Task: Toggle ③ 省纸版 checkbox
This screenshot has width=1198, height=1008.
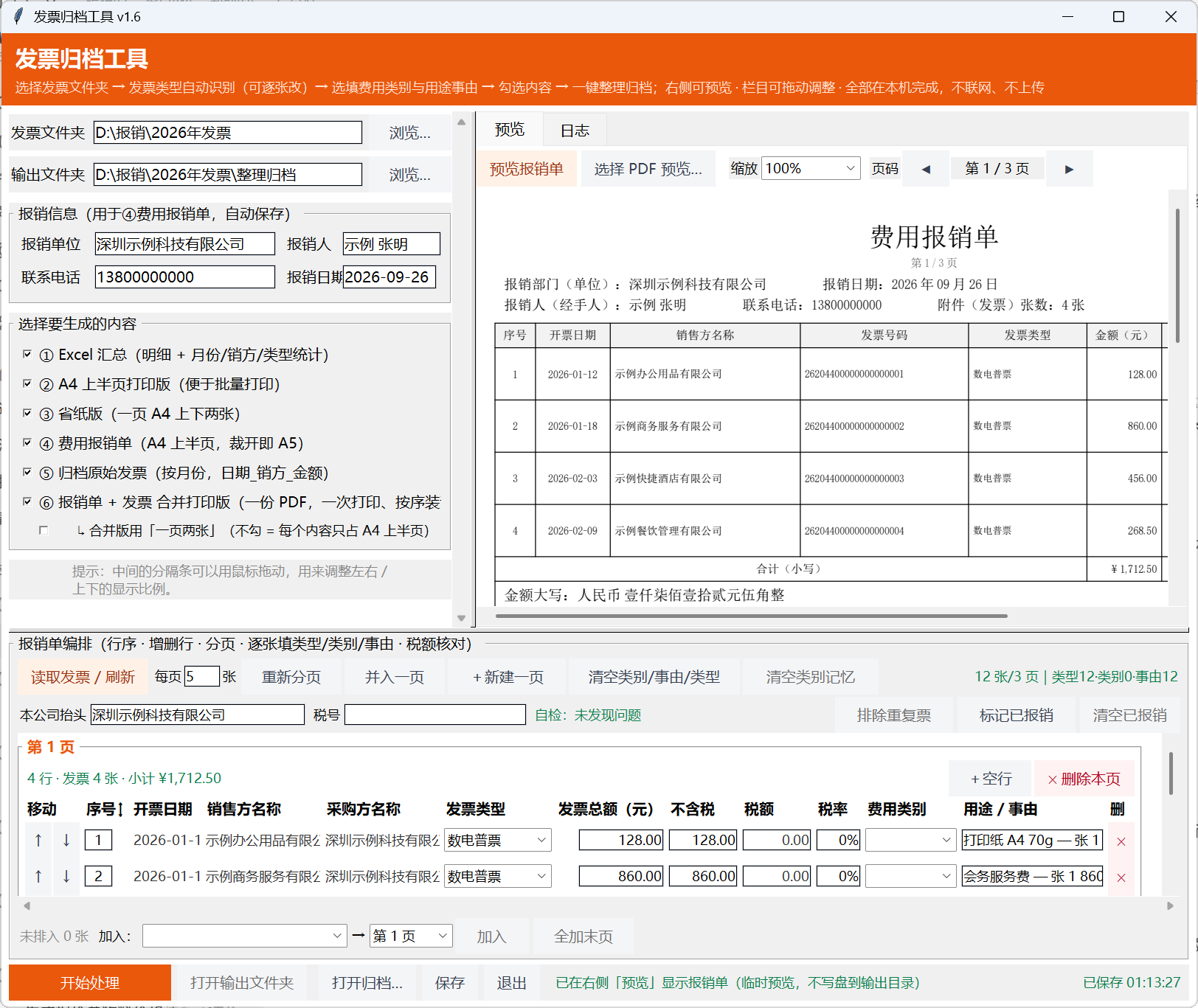Action: tap(27, 414)
